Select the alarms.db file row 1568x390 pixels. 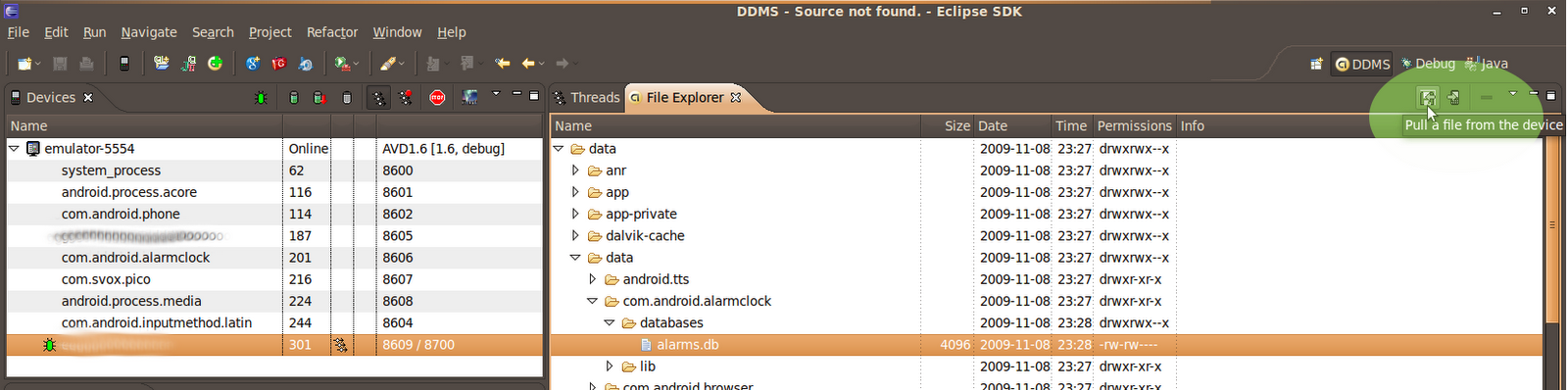point(1047,345)
